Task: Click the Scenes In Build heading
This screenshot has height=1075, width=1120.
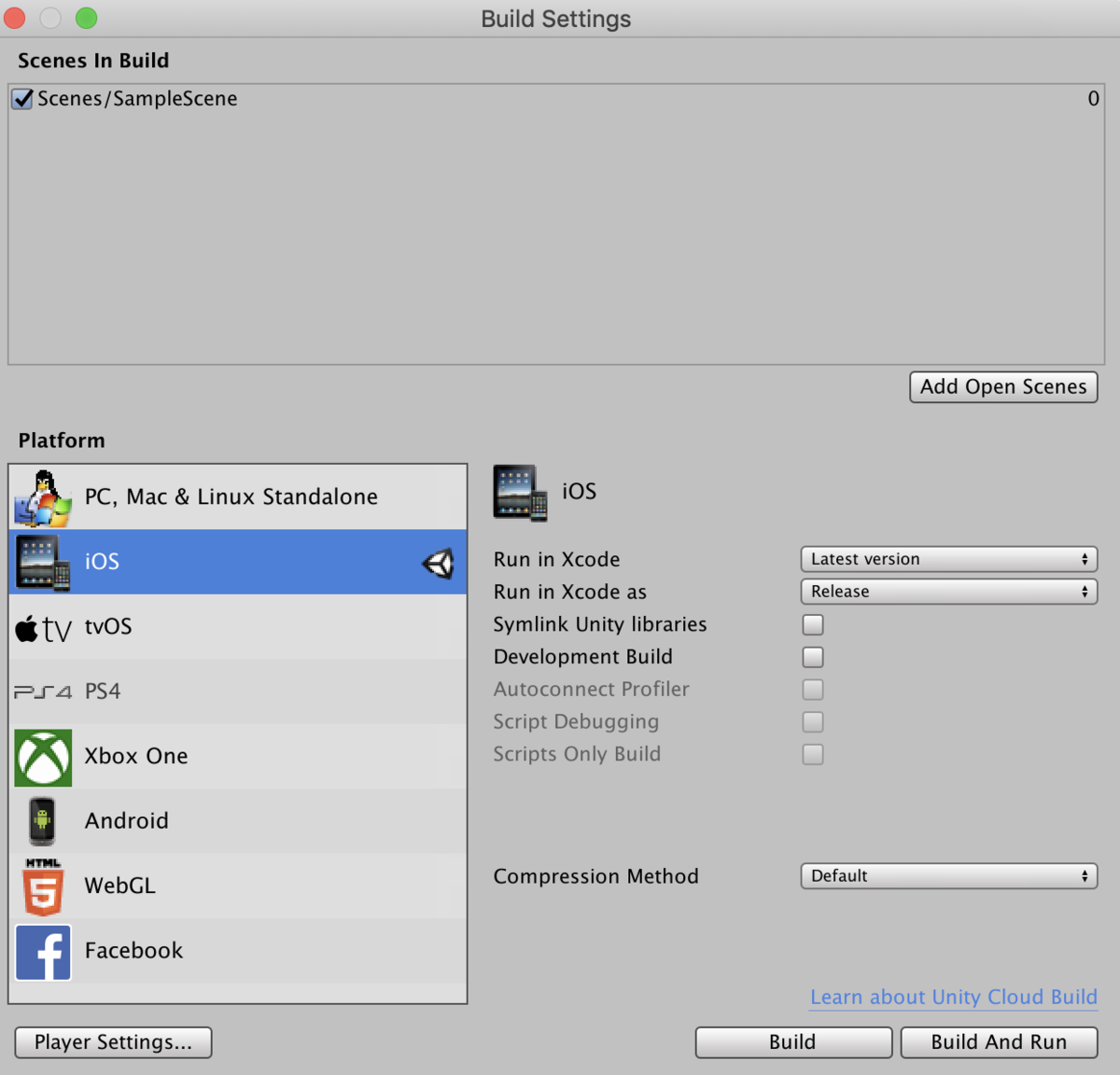Action: point(93,61)
